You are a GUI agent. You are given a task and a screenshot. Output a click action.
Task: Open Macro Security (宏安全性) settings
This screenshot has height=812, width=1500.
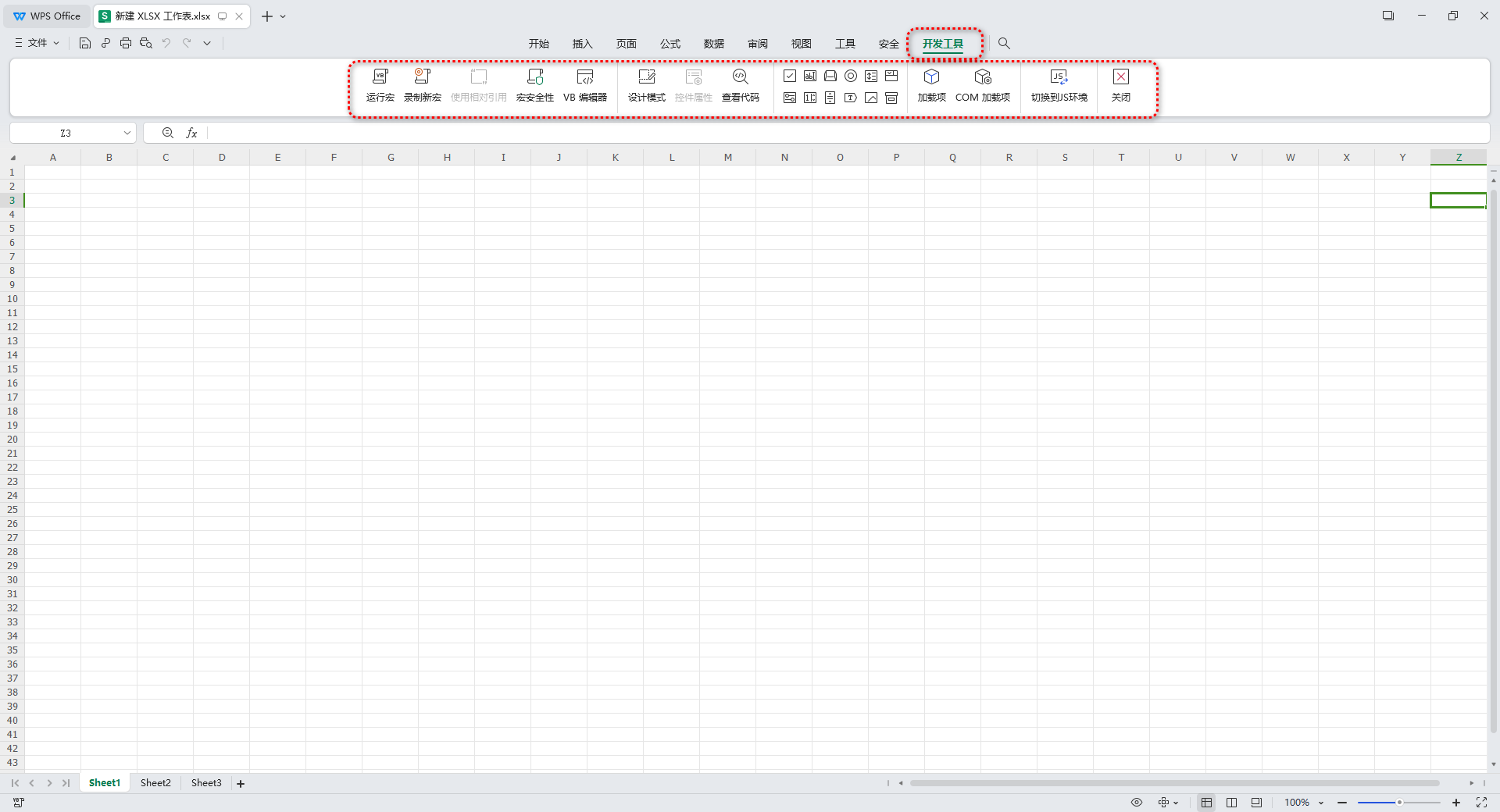tap(534, 84)
